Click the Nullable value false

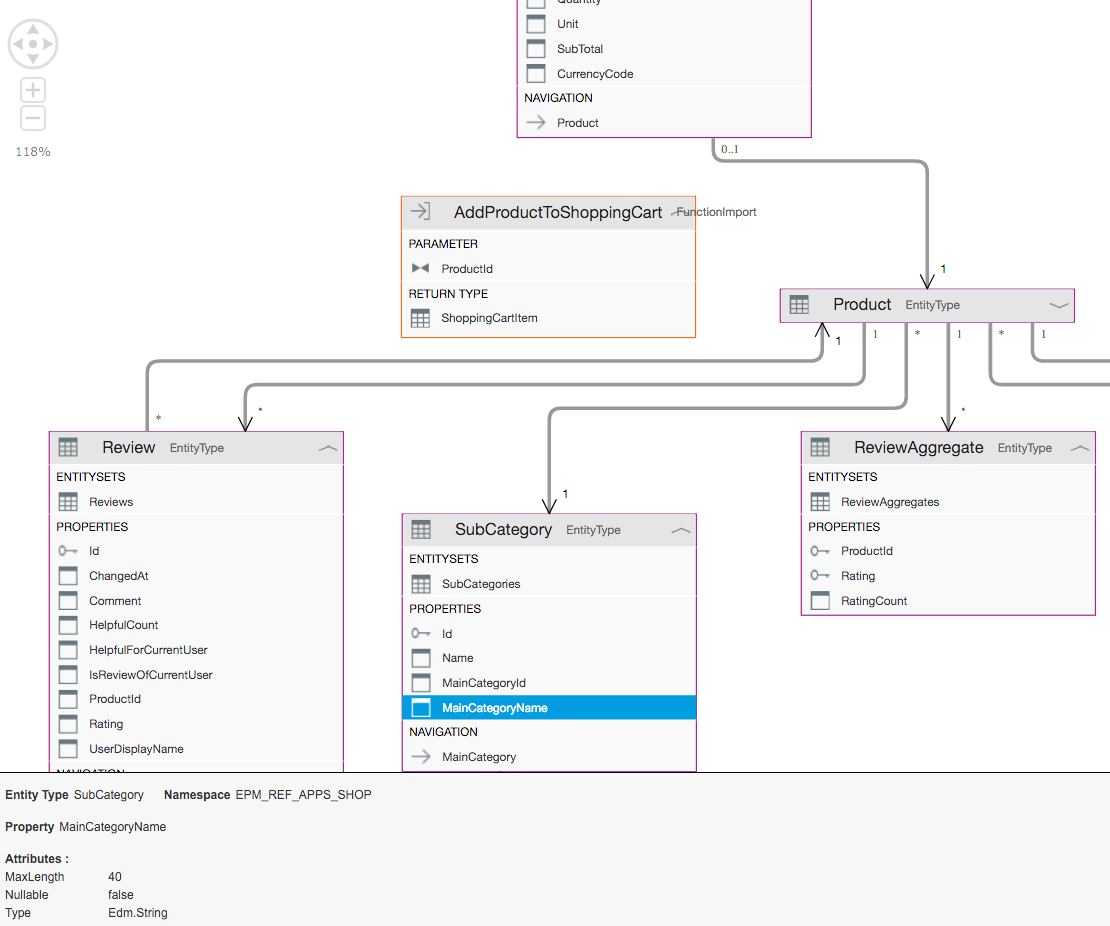click(x=120, y=895)
